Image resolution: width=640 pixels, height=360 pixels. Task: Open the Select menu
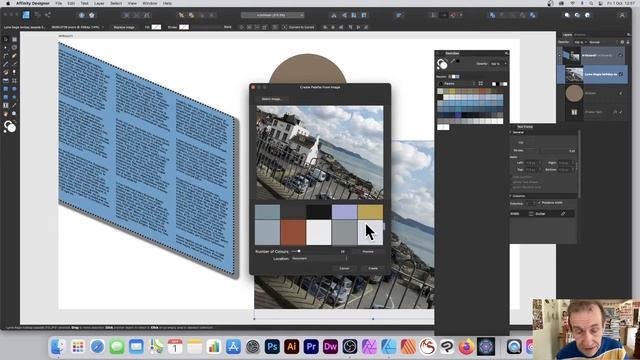click(x=116, y=3)
